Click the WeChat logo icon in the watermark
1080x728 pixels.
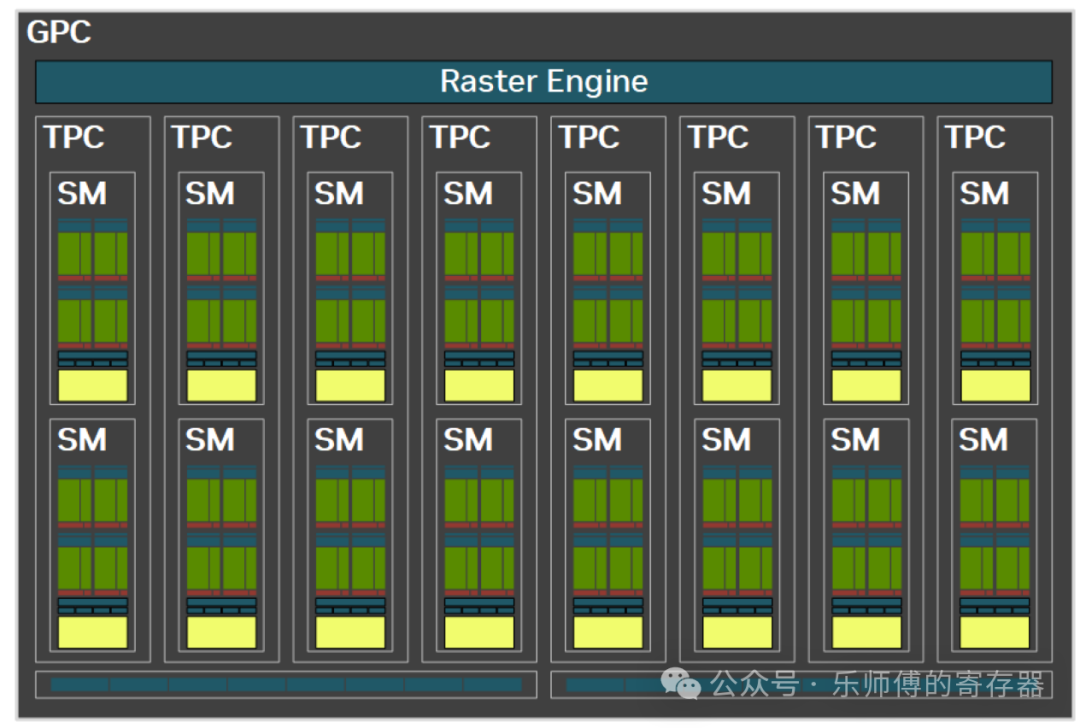click(684, 684)
